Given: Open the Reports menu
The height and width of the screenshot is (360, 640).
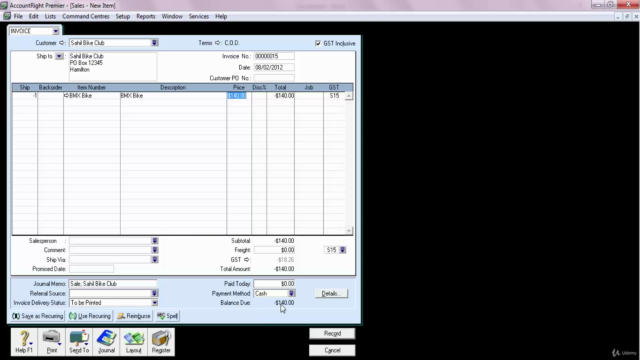Looking at the screenshot, I should click(146, 16).
